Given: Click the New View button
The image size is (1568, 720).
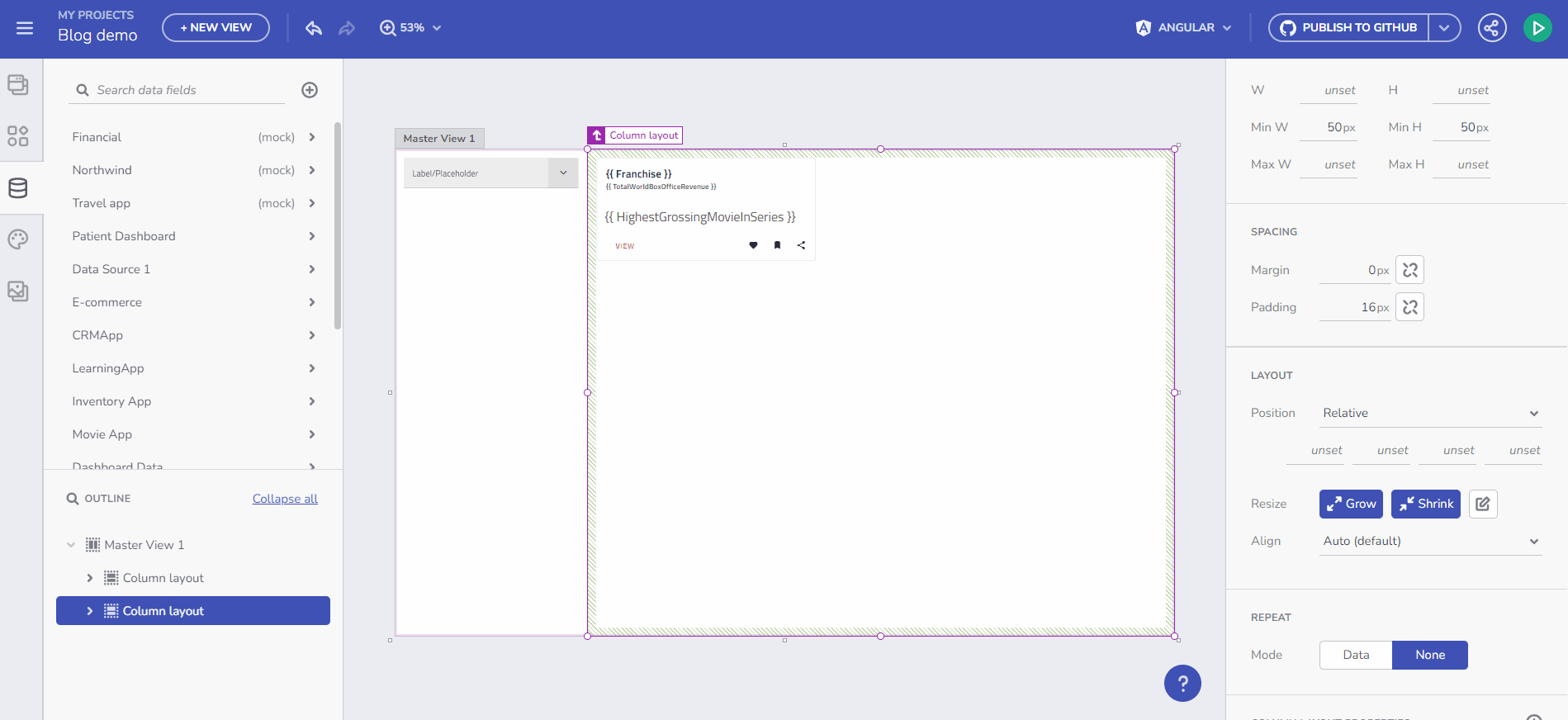Looking at the screenshot, I should pyautogui.click(x=216, y=27).
